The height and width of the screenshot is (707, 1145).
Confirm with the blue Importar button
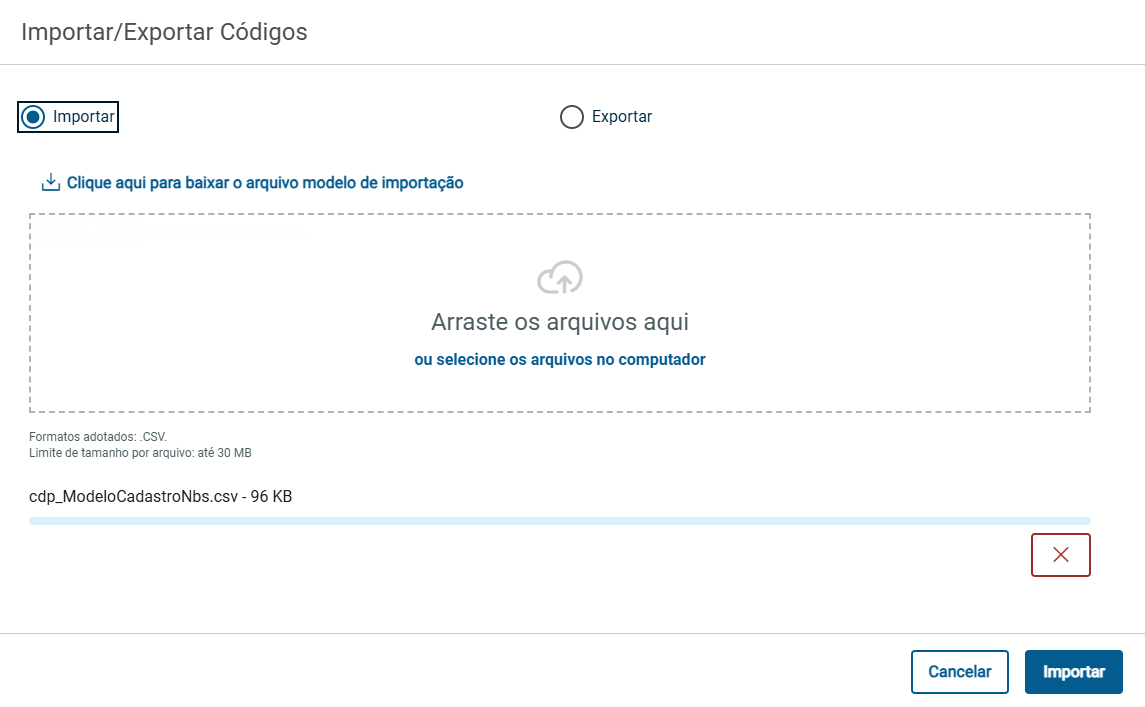click(1073, 672)
